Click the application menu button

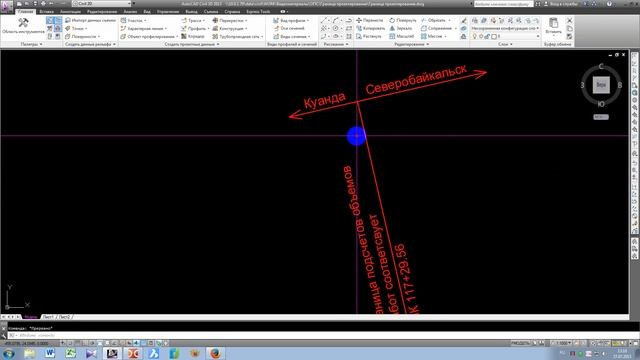pyautogui.click(x=6, y=6)
